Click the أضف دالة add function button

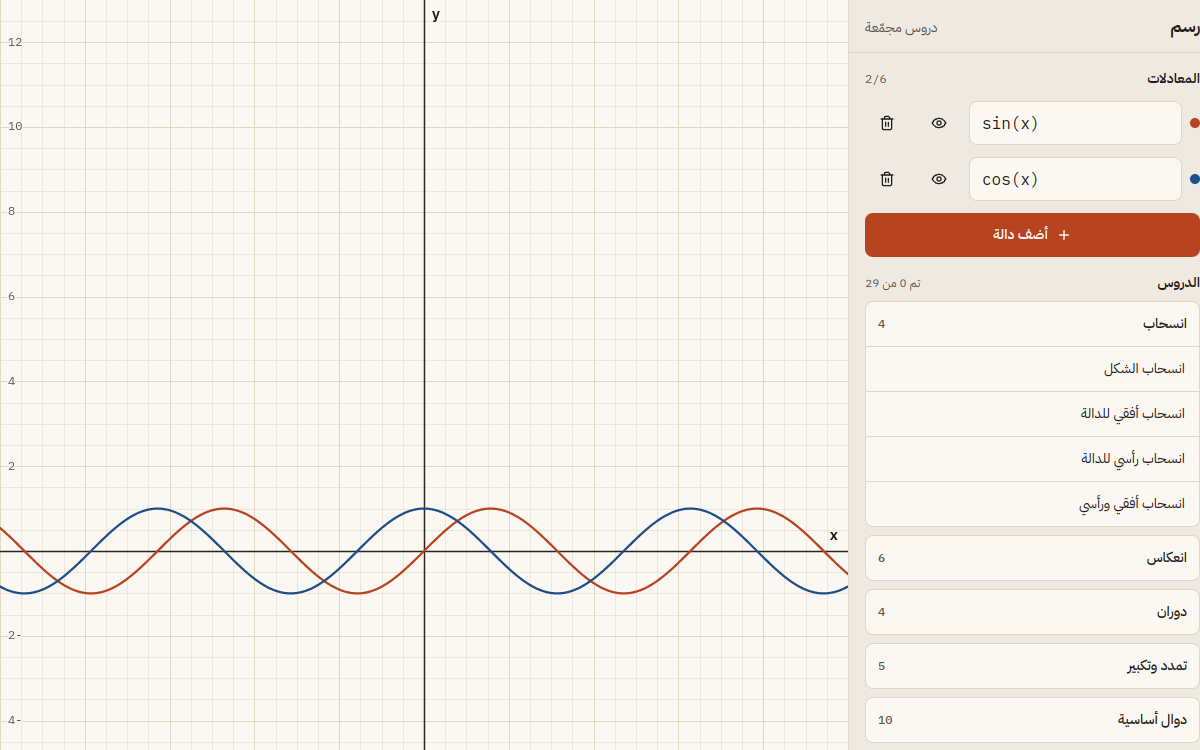coord(1032,235)
